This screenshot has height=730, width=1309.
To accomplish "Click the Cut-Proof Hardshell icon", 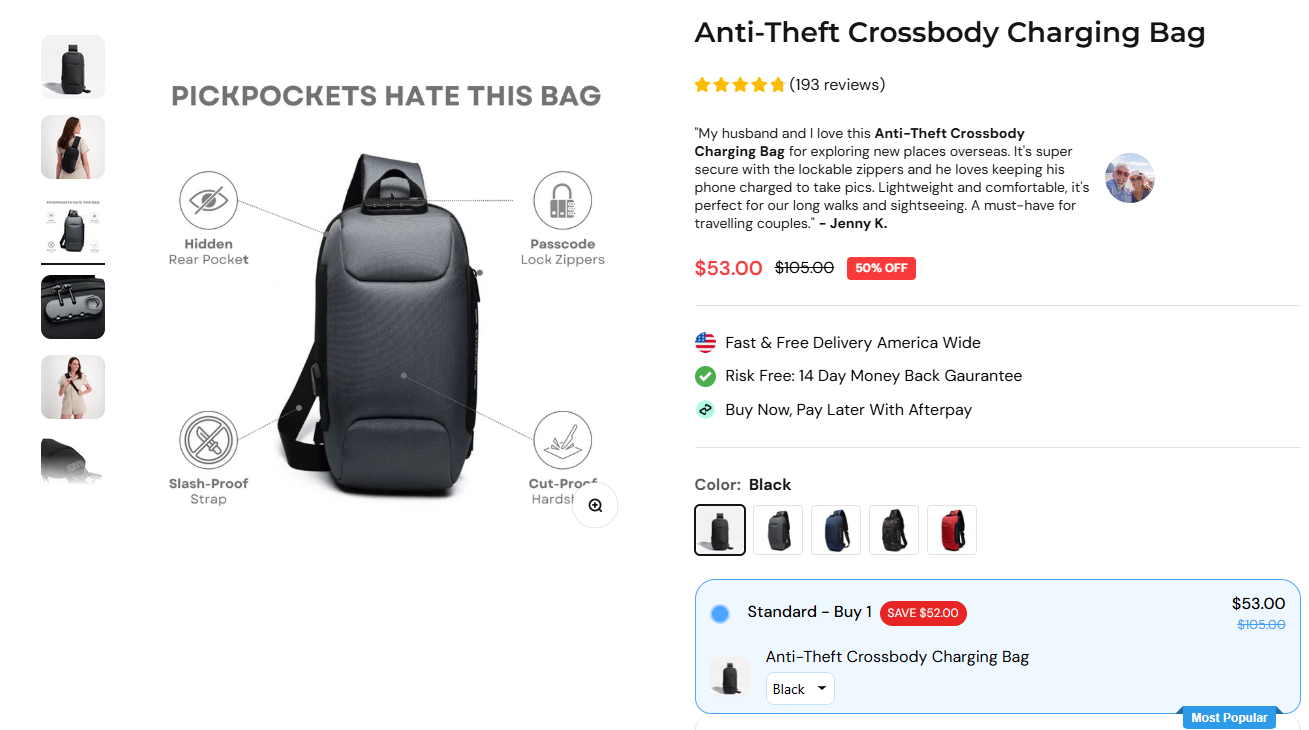I will [x=562, y=438].
